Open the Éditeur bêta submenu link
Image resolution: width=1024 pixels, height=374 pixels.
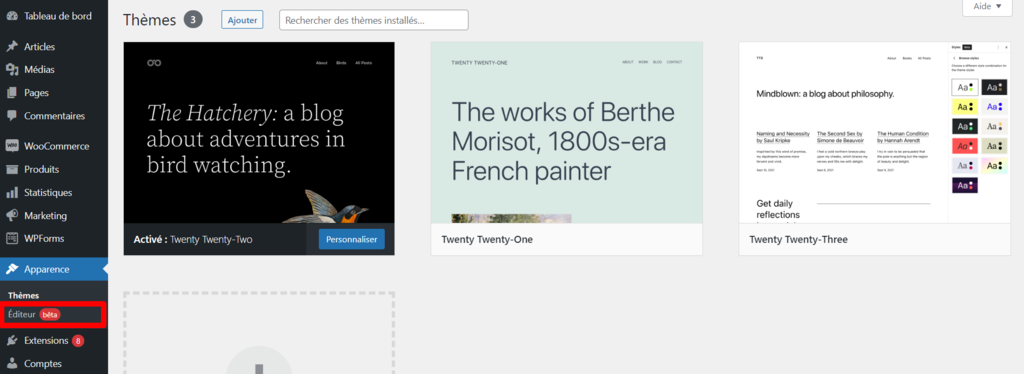[34, 315]
